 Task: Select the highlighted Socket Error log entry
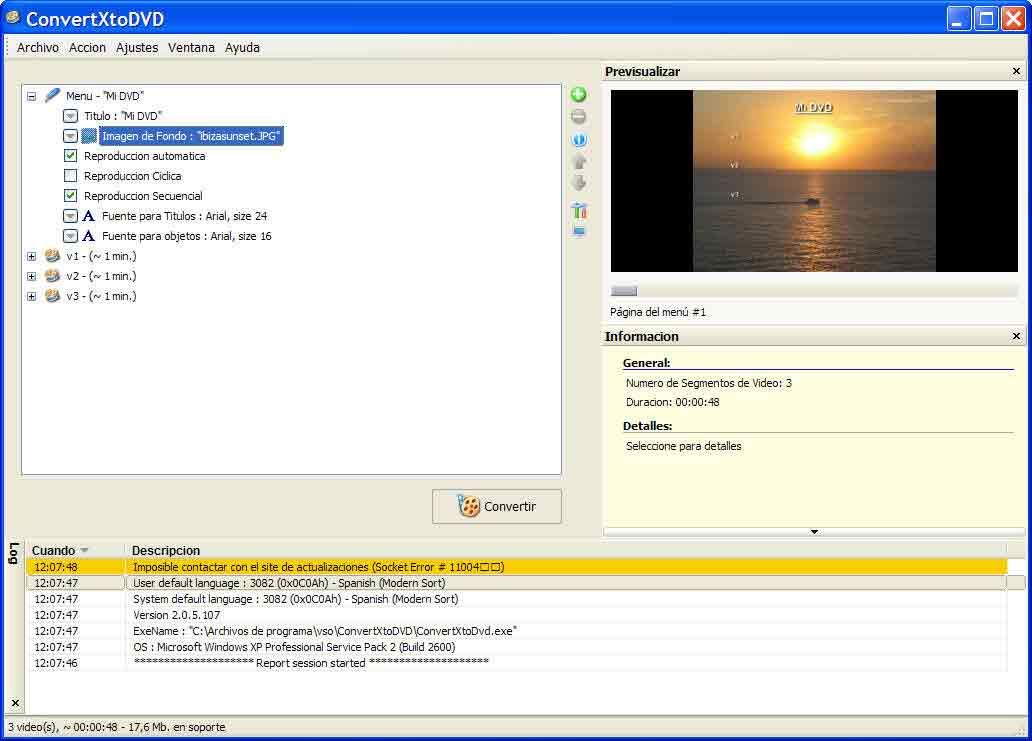tap(517, 567)
